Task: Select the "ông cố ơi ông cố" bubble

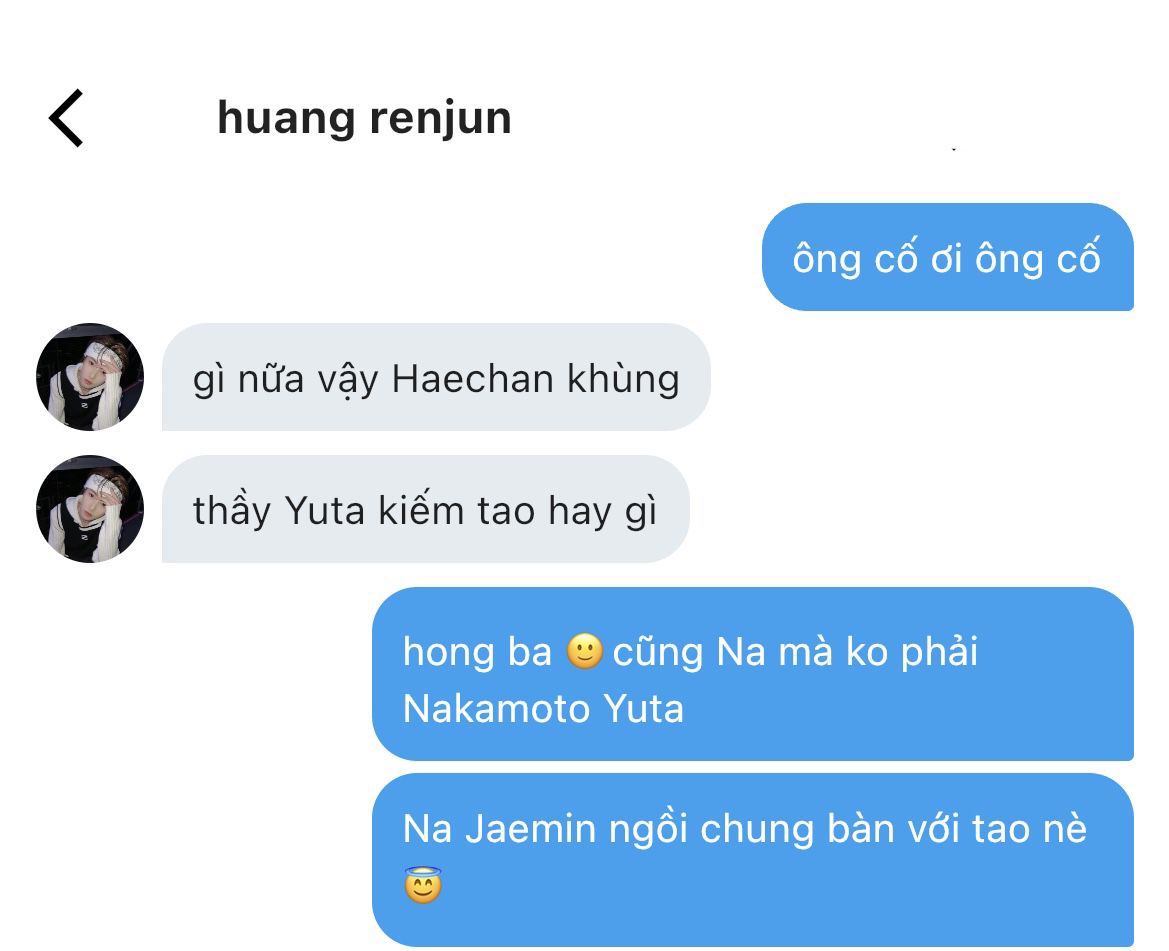Action: tap(948, 257)
